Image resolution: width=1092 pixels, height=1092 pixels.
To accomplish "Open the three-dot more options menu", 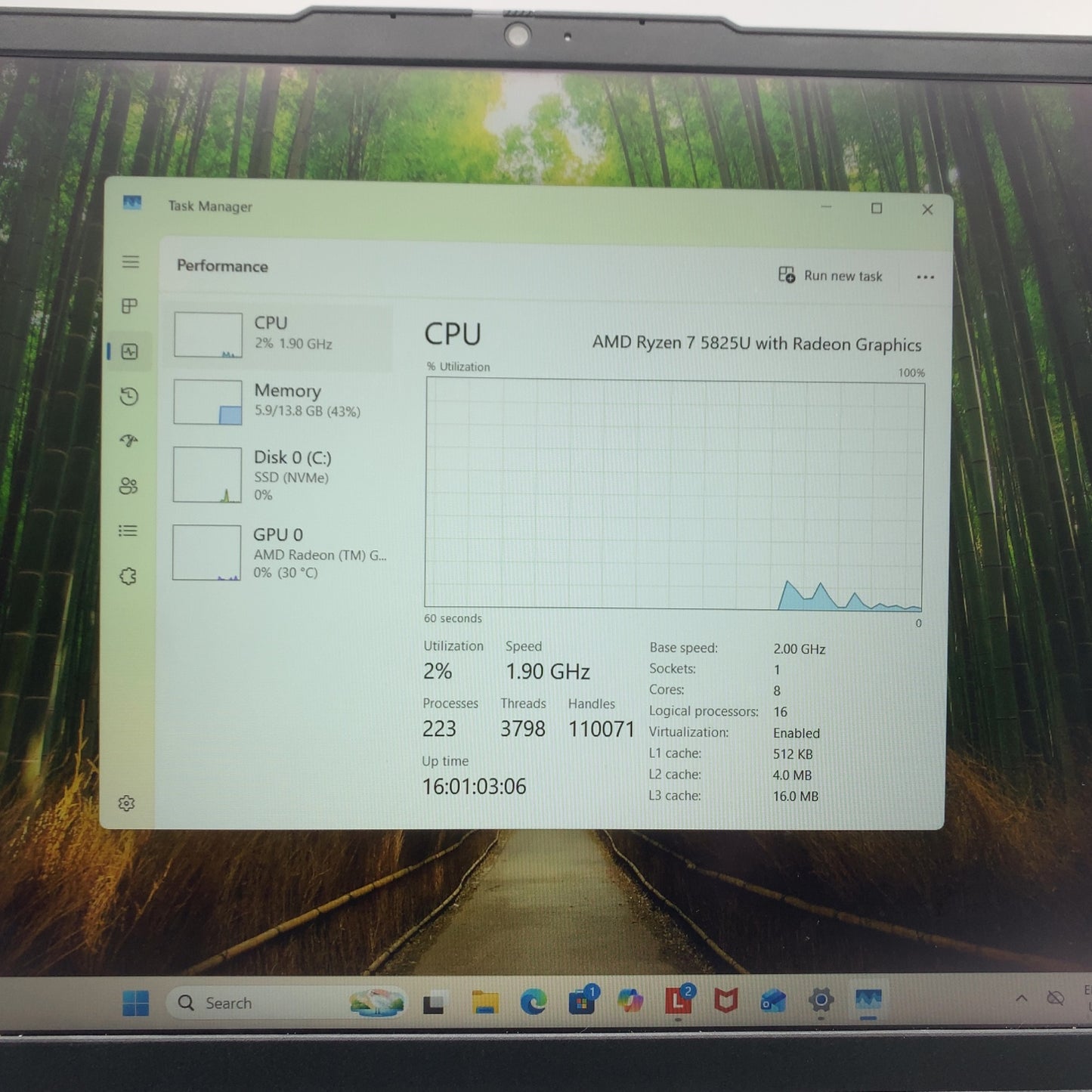I will [925, 277].
